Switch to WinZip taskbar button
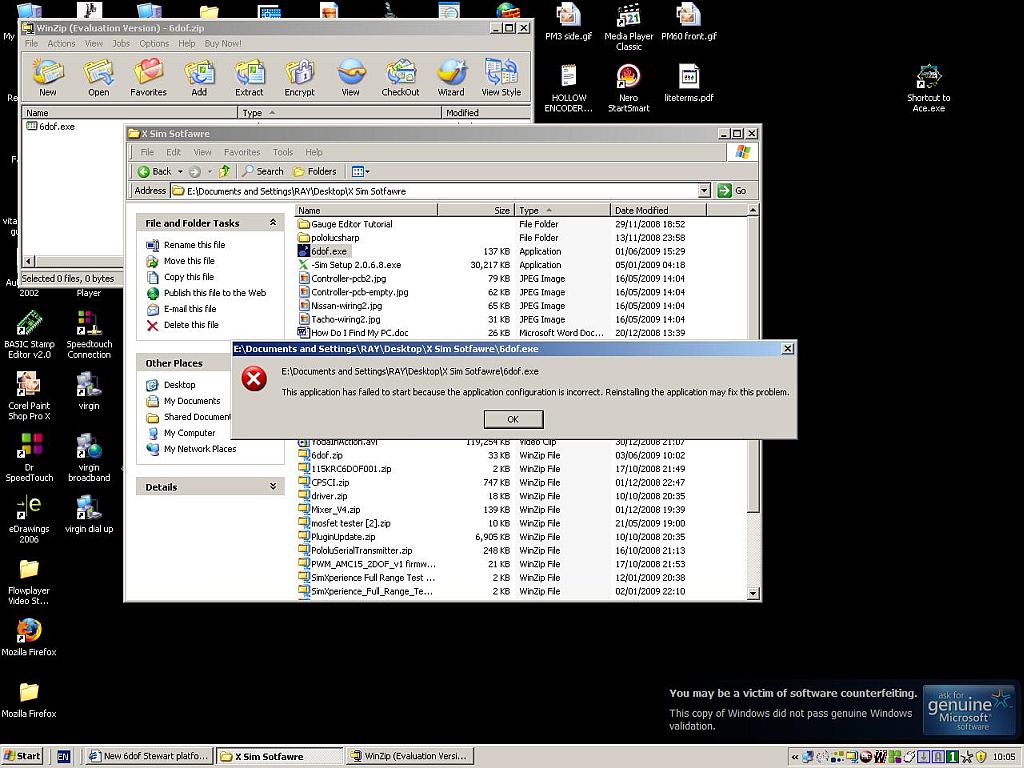 coord(409,756)
